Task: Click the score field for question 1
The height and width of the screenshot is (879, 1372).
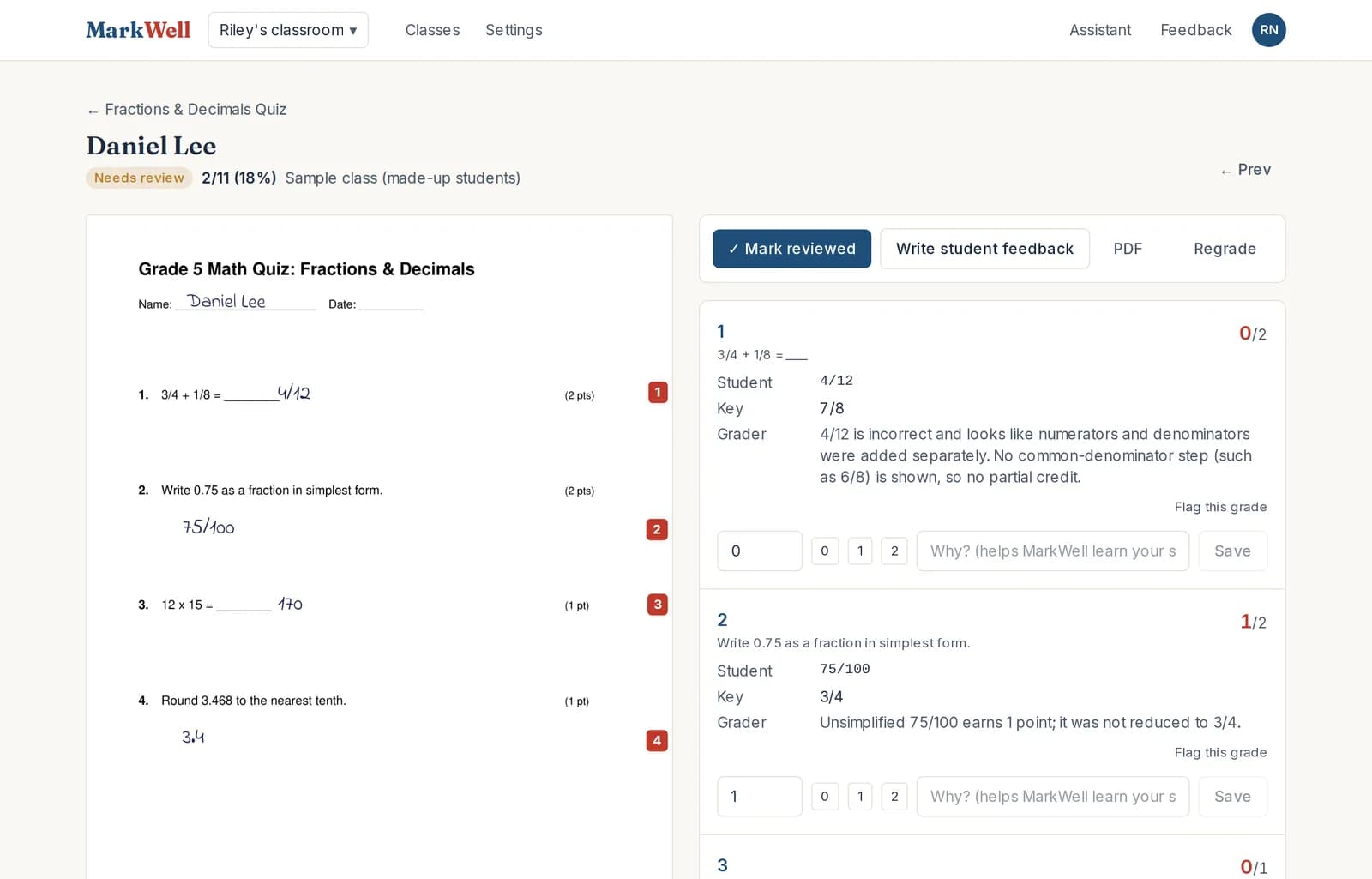Action: point(760,551)
